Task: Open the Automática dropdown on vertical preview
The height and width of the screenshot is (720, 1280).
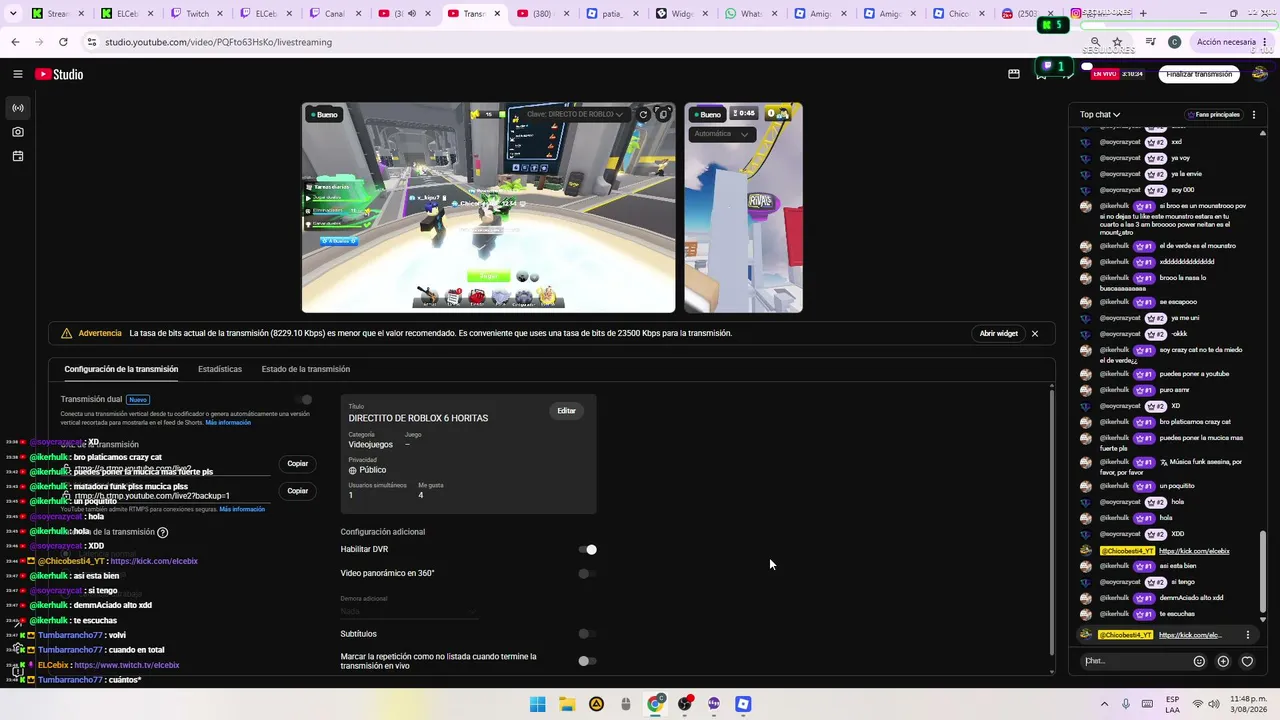Action: click(721, 134)
